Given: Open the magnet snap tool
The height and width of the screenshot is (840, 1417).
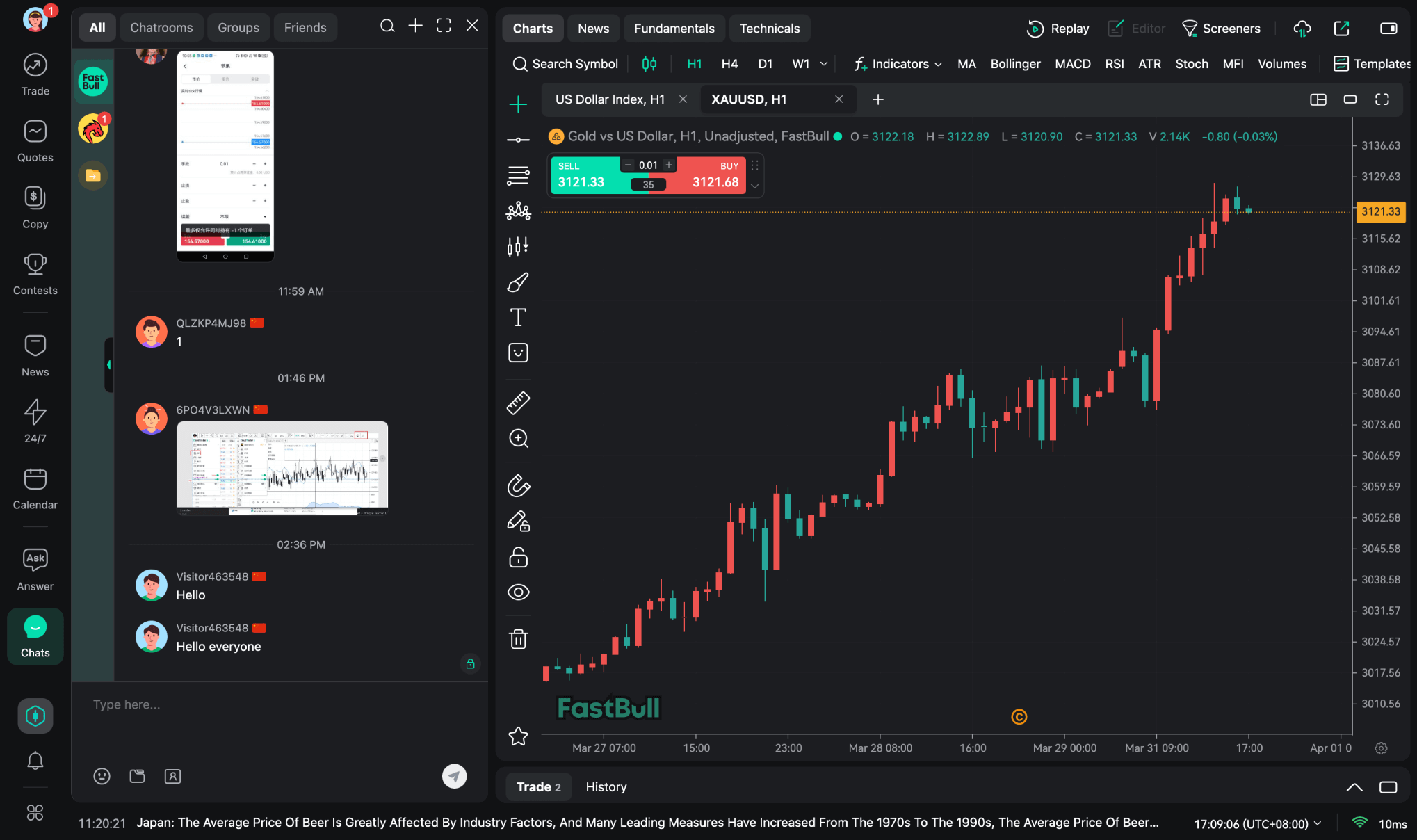Looking at the screenshot, I should (x=518, y=485).
